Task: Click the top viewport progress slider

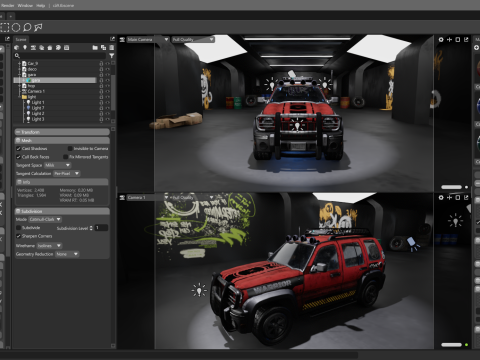Action: point(451,187)
